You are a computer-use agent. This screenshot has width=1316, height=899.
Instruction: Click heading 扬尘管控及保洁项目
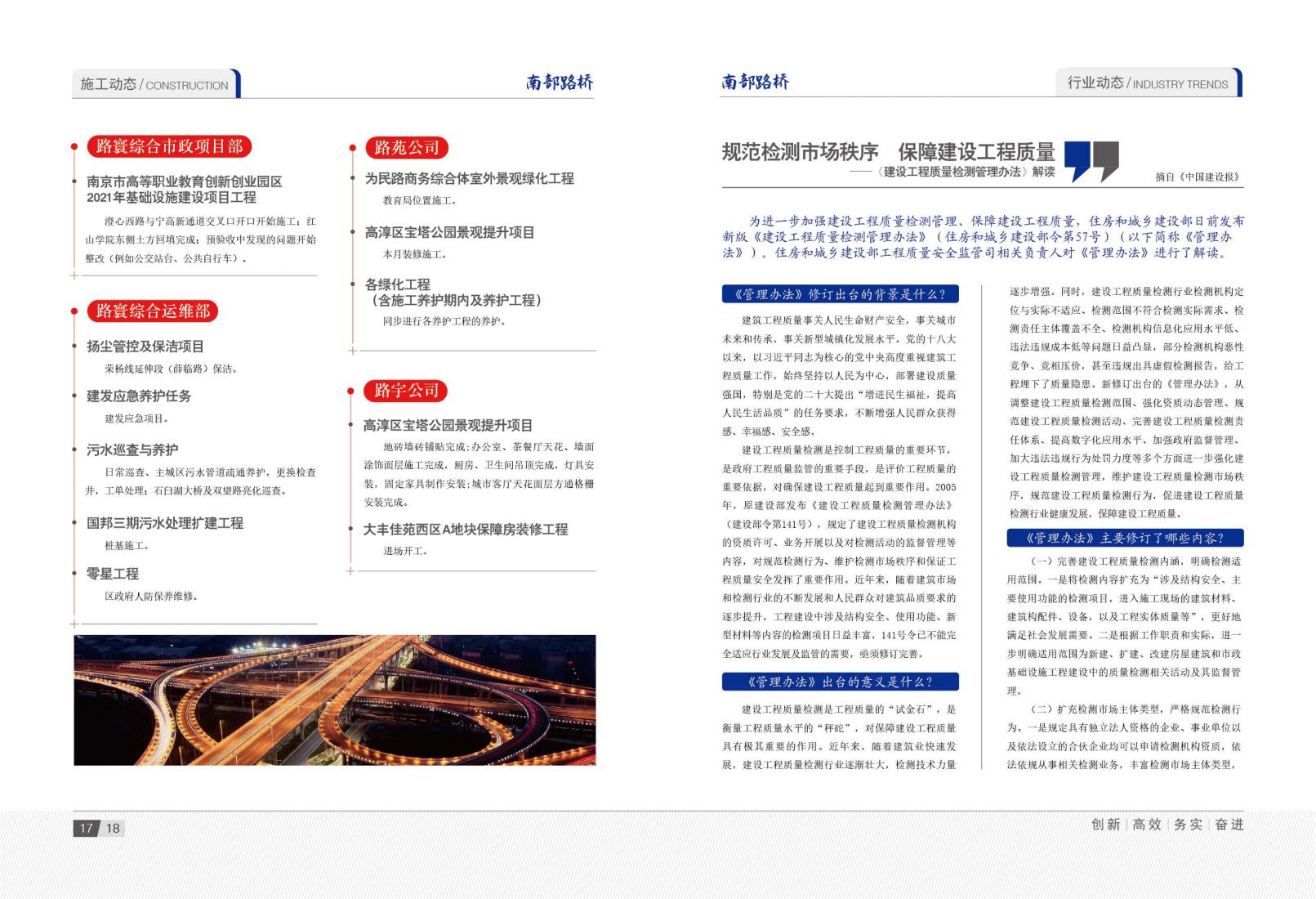click(145, 347)
